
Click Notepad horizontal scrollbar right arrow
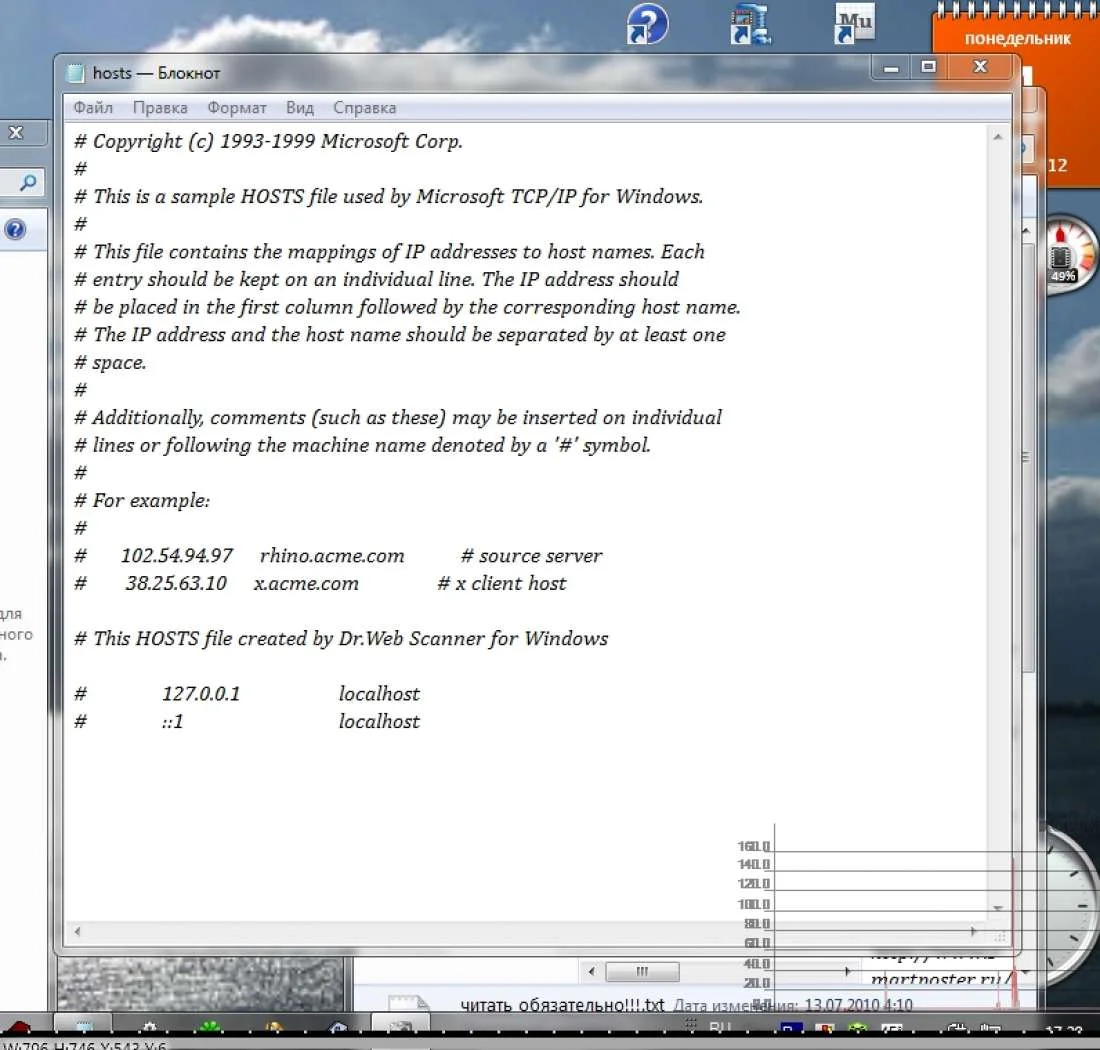973,931
